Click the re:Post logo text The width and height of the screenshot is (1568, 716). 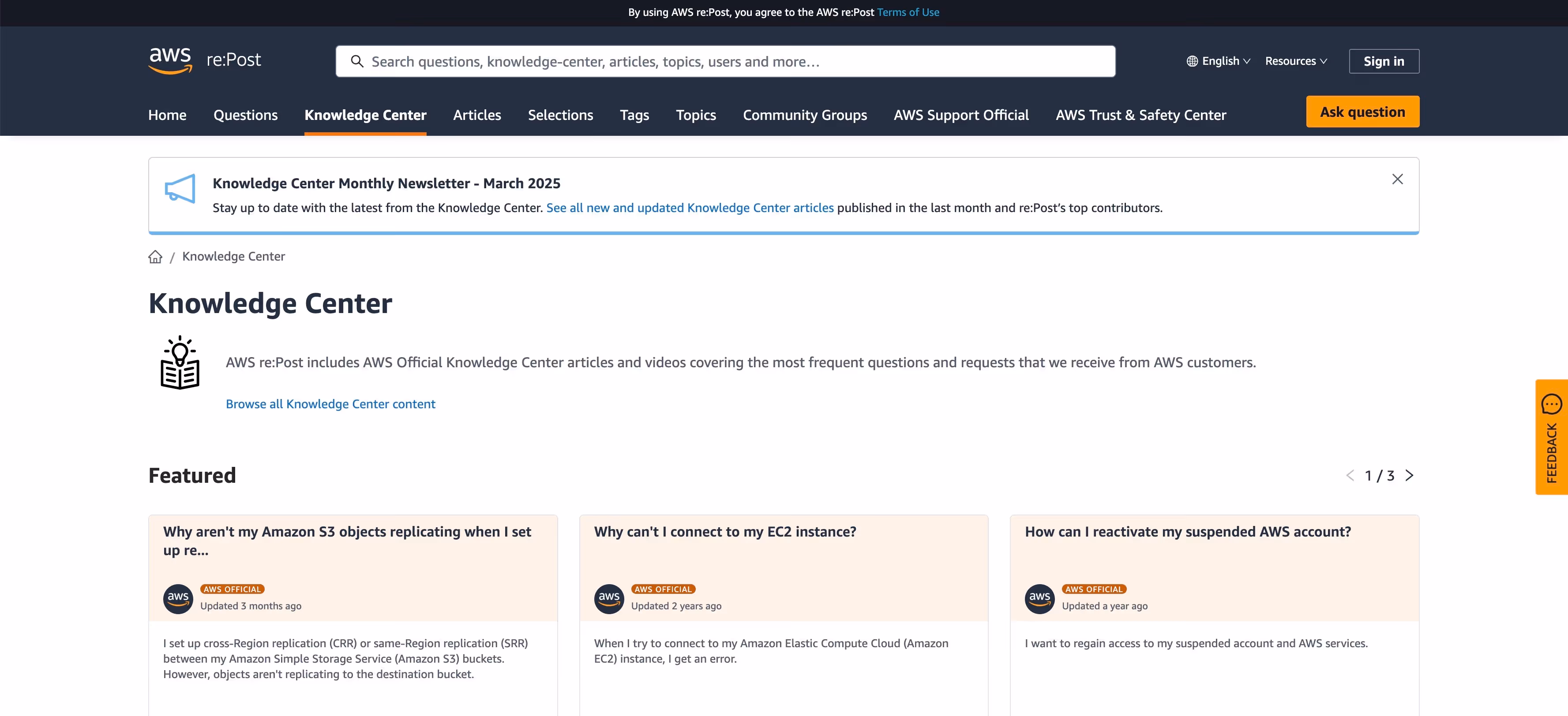[x=234, y=60]
